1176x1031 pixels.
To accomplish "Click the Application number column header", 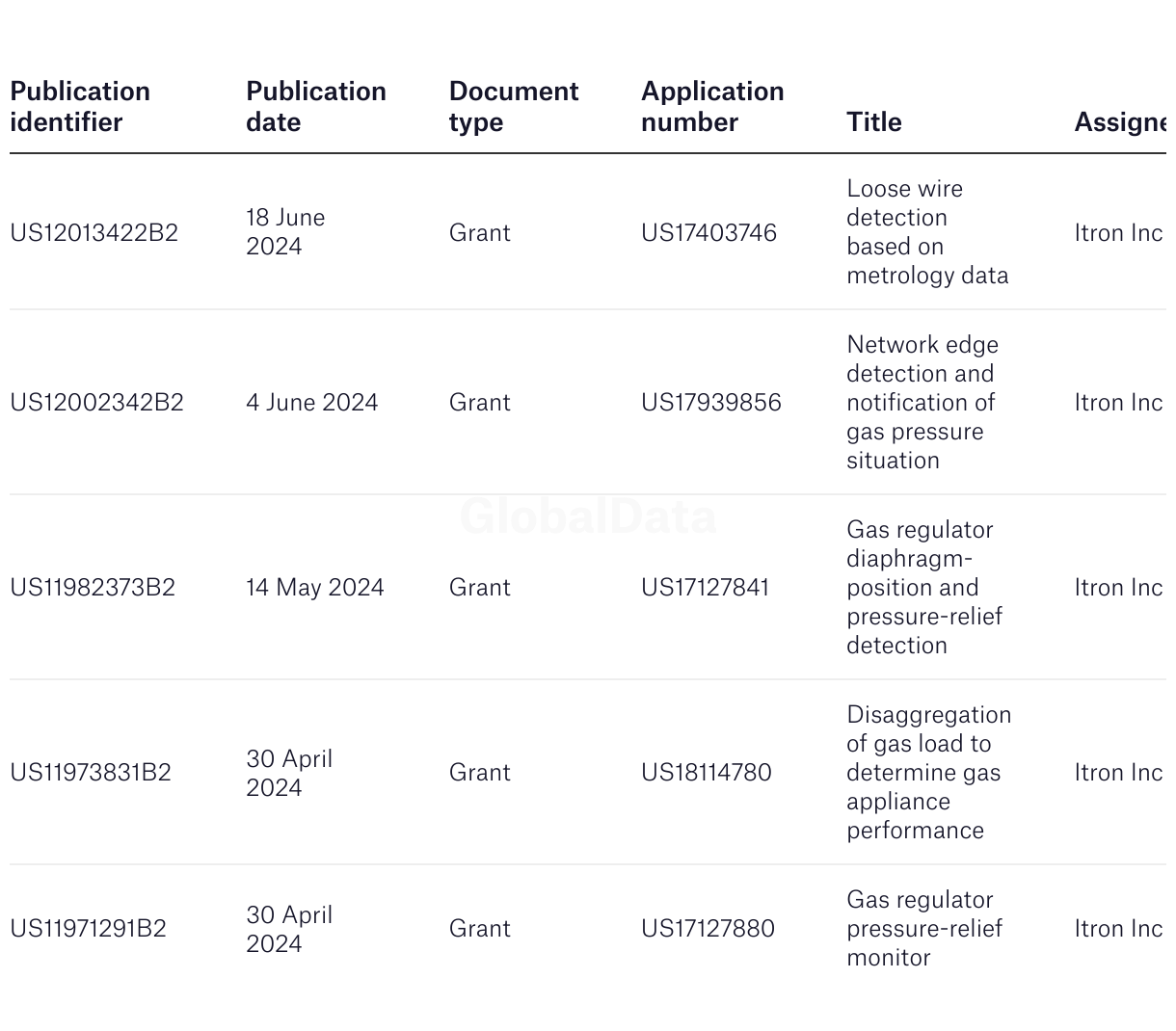I will click(x=712, y=107).
